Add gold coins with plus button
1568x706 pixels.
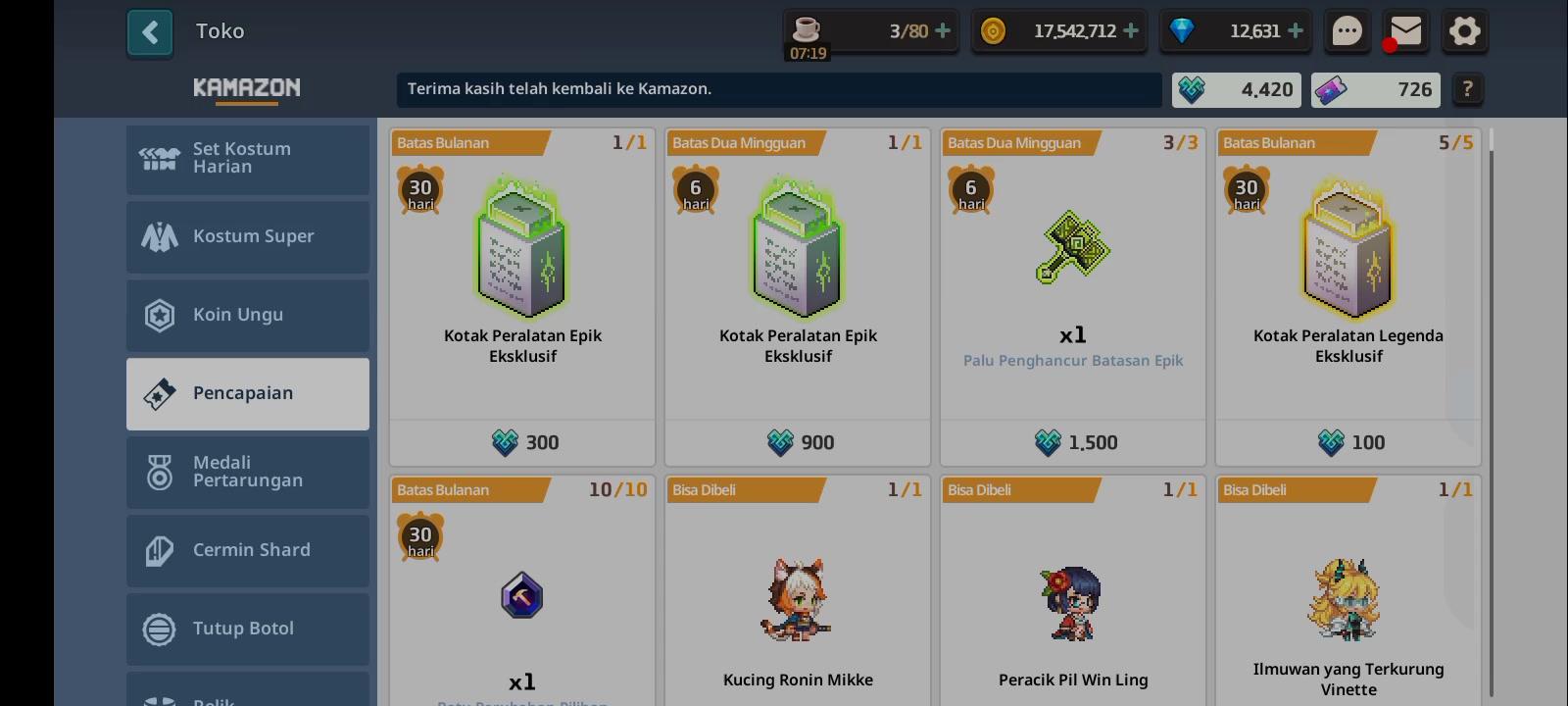(x=1131, y=31)
